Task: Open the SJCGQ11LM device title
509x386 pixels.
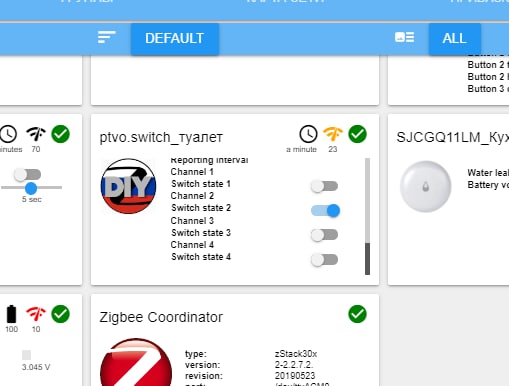Action: 452,137
